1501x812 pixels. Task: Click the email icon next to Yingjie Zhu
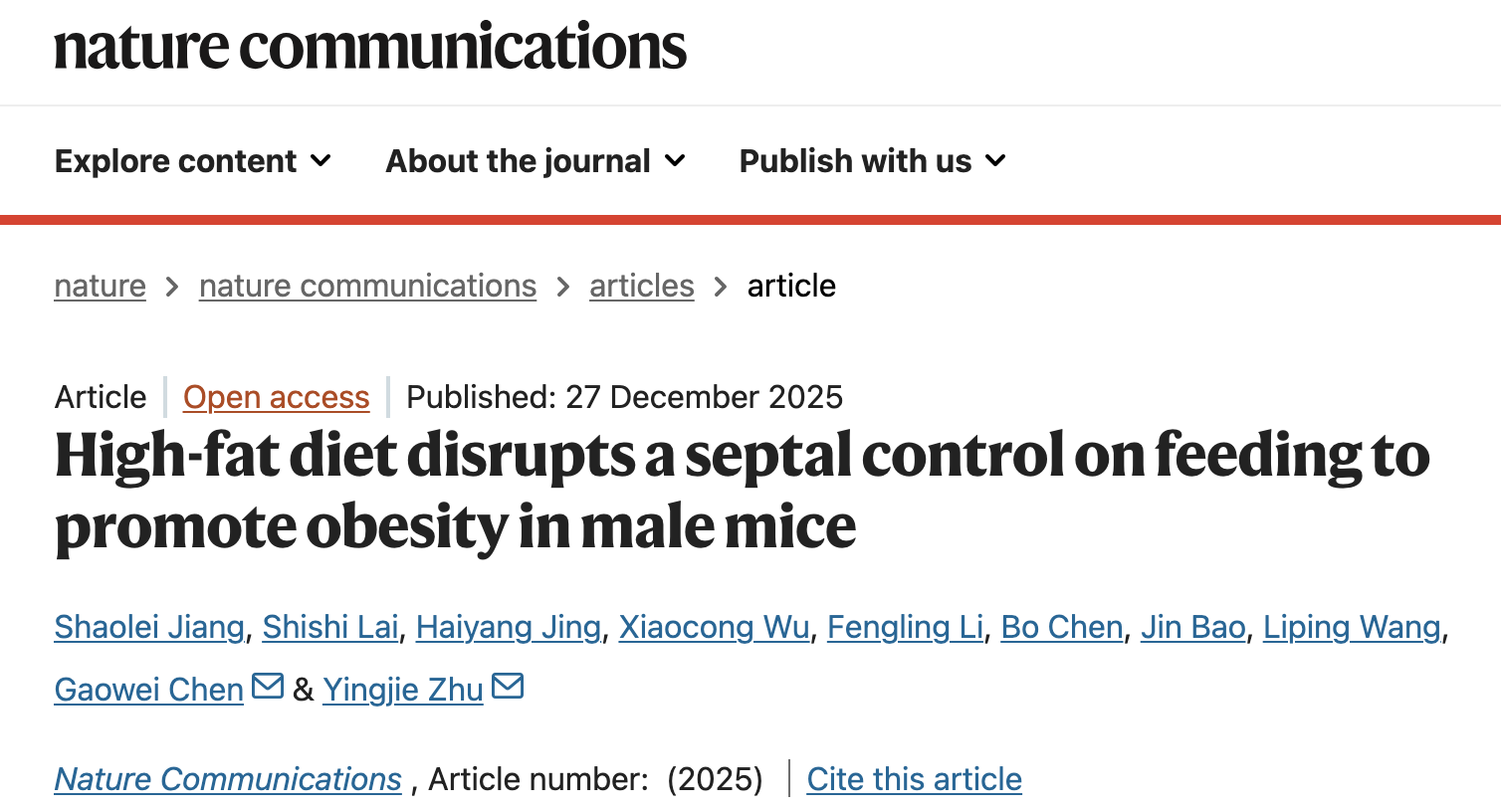pyautogui.click(x=509, y=686)
